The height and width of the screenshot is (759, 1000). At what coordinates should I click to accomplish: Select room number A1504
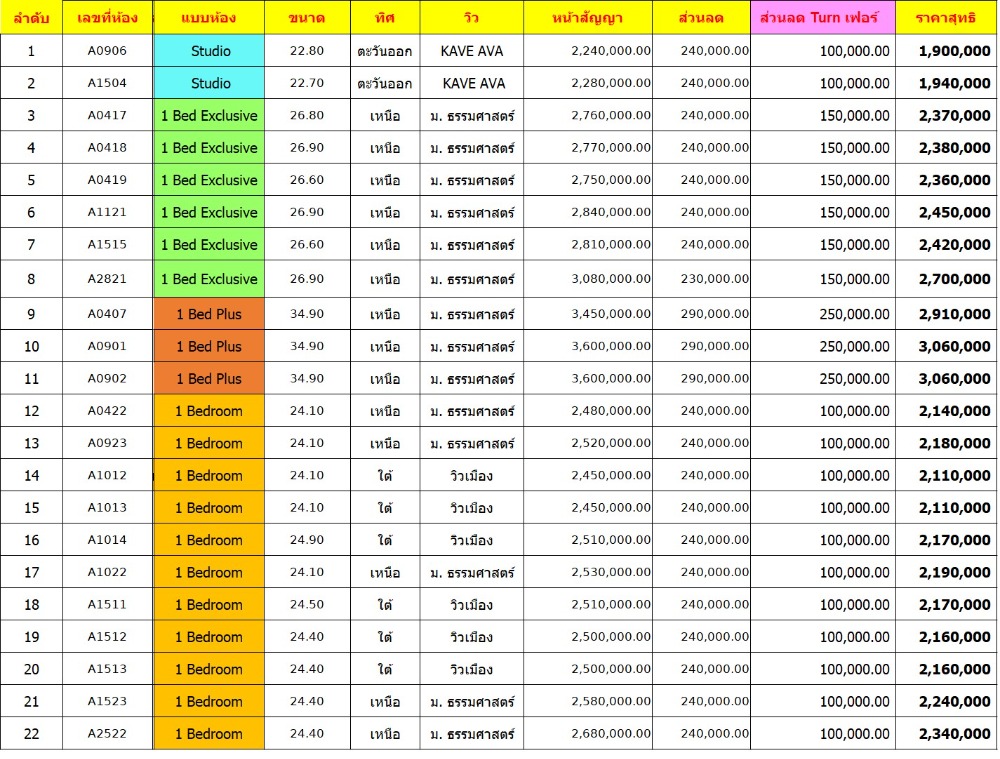click(x=107, y=83)
